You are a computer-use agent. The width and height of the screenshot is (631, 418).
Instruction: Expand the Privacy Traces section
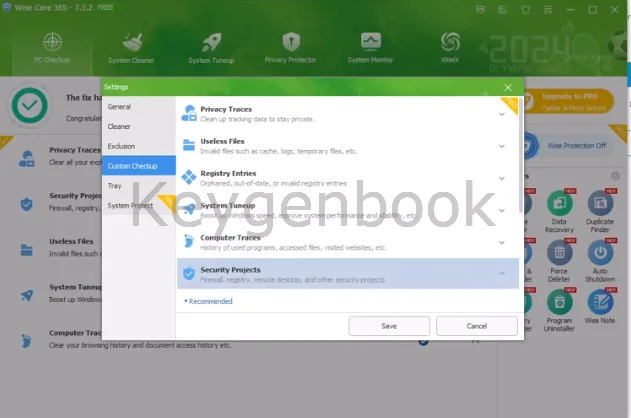501,114
